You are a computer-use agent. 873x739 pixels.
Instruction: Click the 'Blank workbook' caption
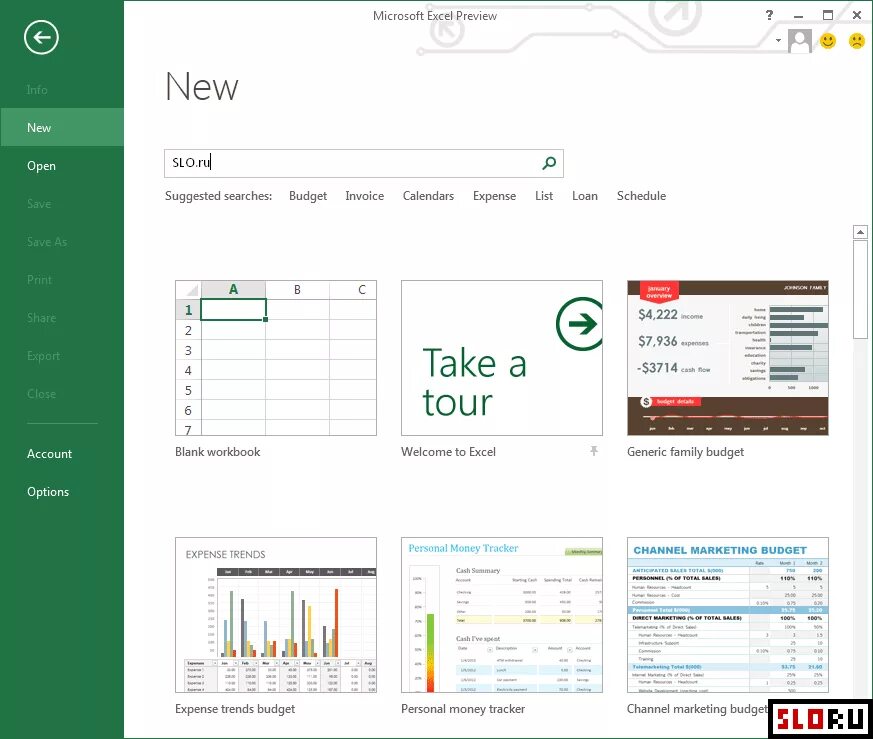coord(218,452)
